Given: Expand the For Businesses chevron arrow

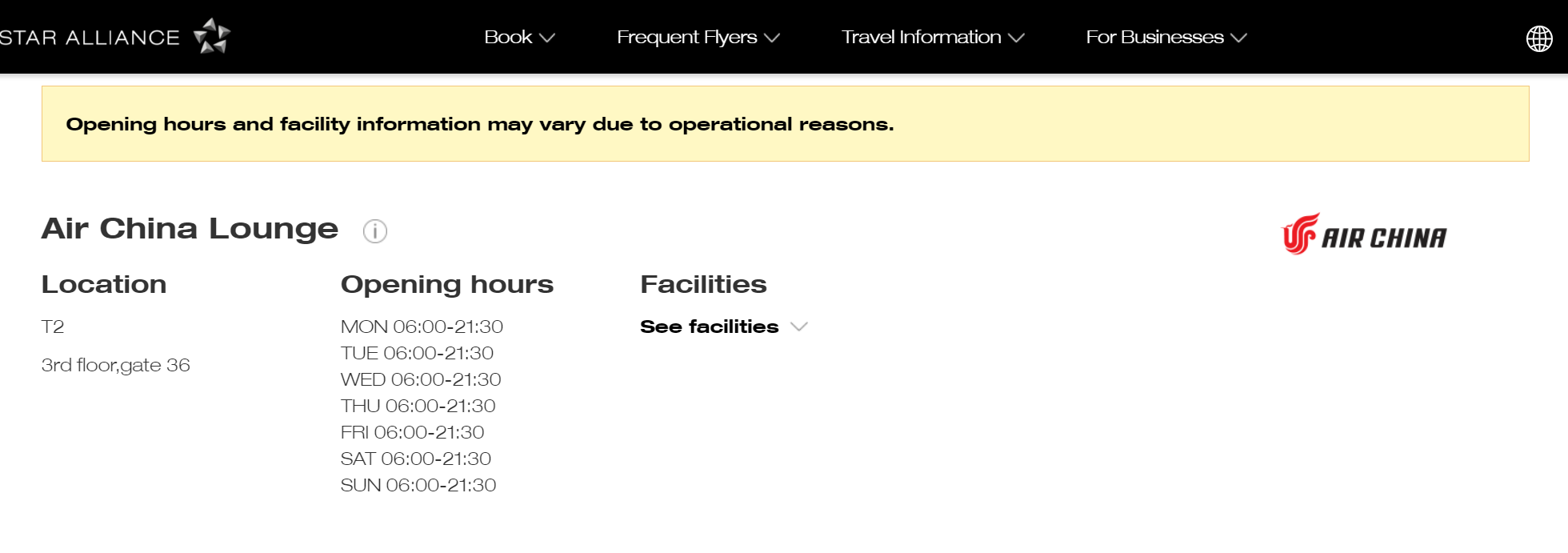Looking at the screenshot, I should click(x=1238, y=38).
